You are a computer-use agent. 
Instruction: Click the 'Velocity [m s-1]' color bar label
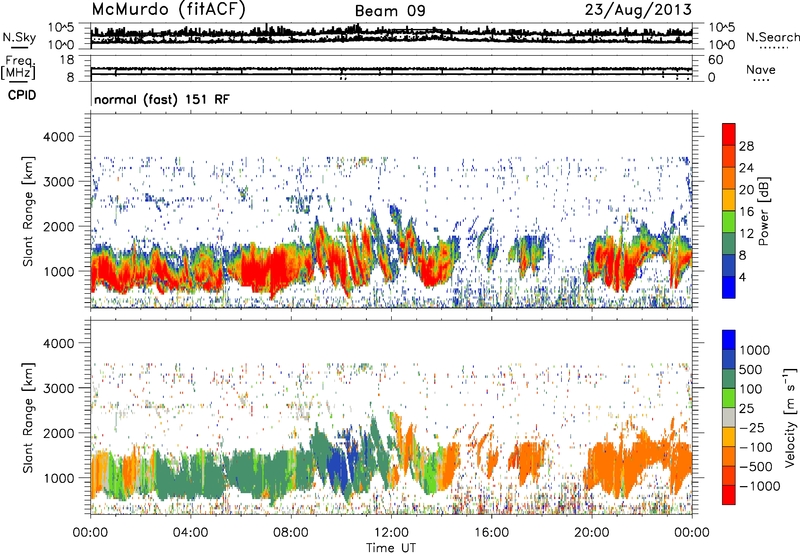pyautogui.click(x=790, y=418)
